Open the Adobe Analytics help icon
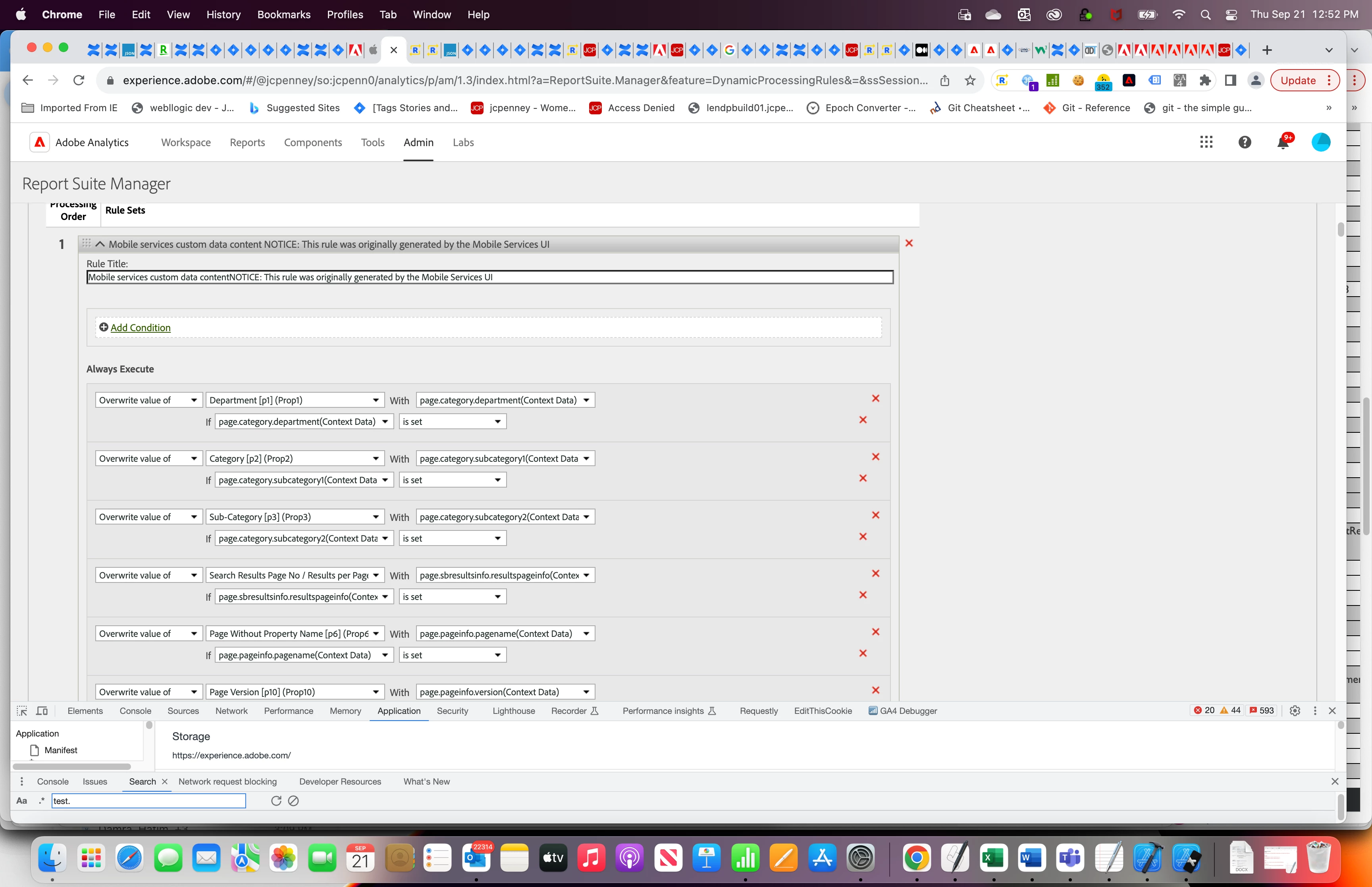Image resolution: width=1372 pixels, height=887 pixels. (x=1244, y=142)
